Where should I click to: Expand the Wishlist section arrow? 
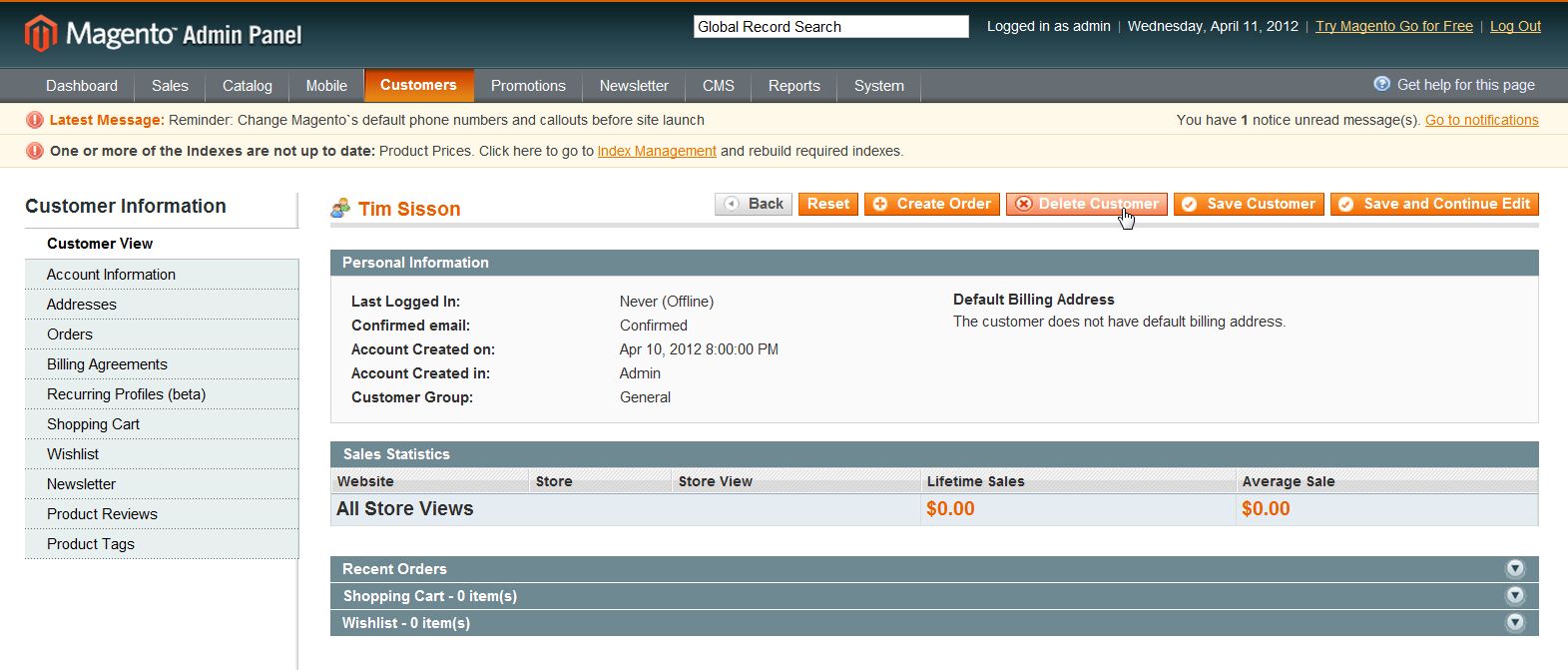[x=1515, y=623]
